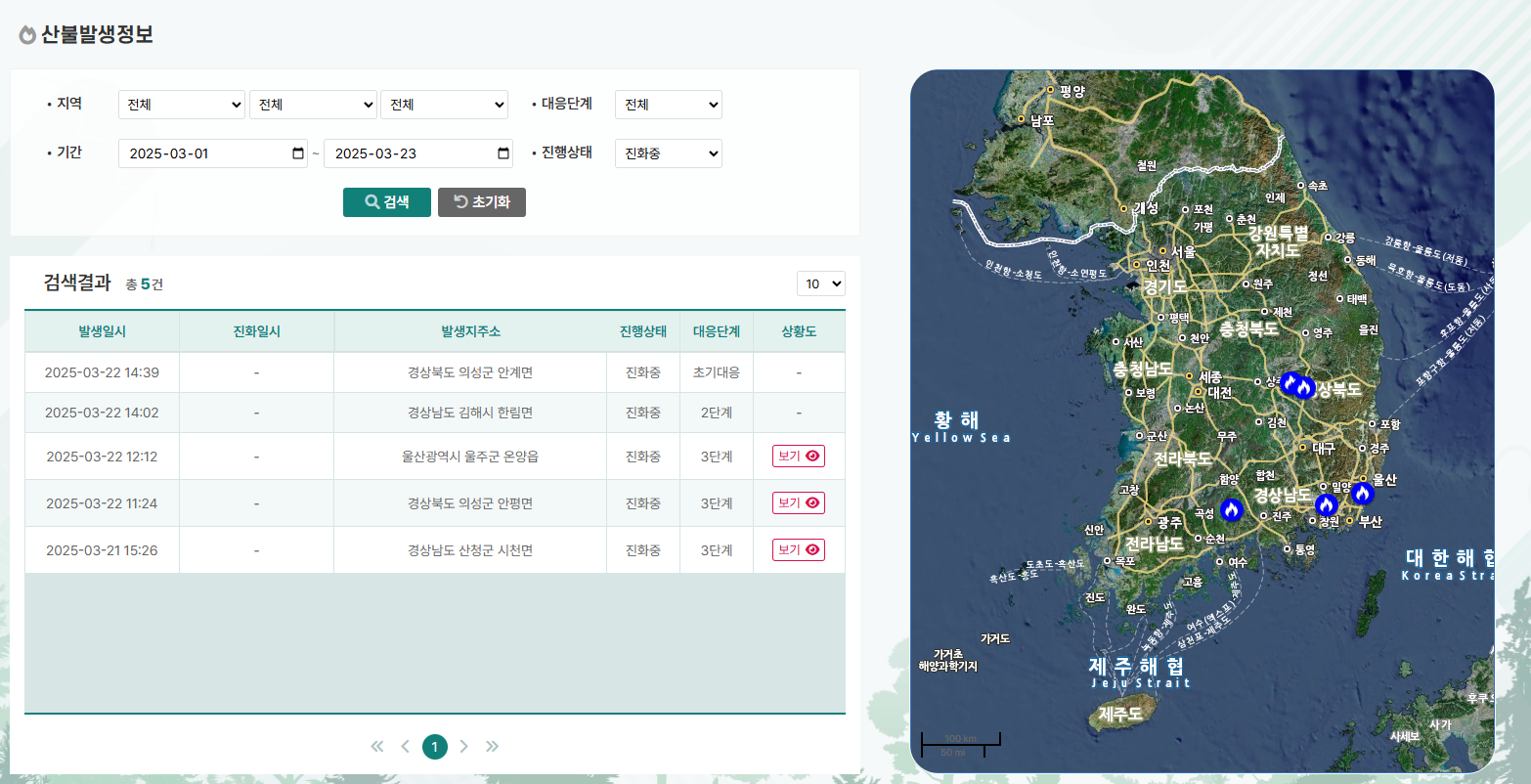This screenshot has height=784, width=1531.
Task: Click the 초기대응 response level cell
Action: pos(717,372)
